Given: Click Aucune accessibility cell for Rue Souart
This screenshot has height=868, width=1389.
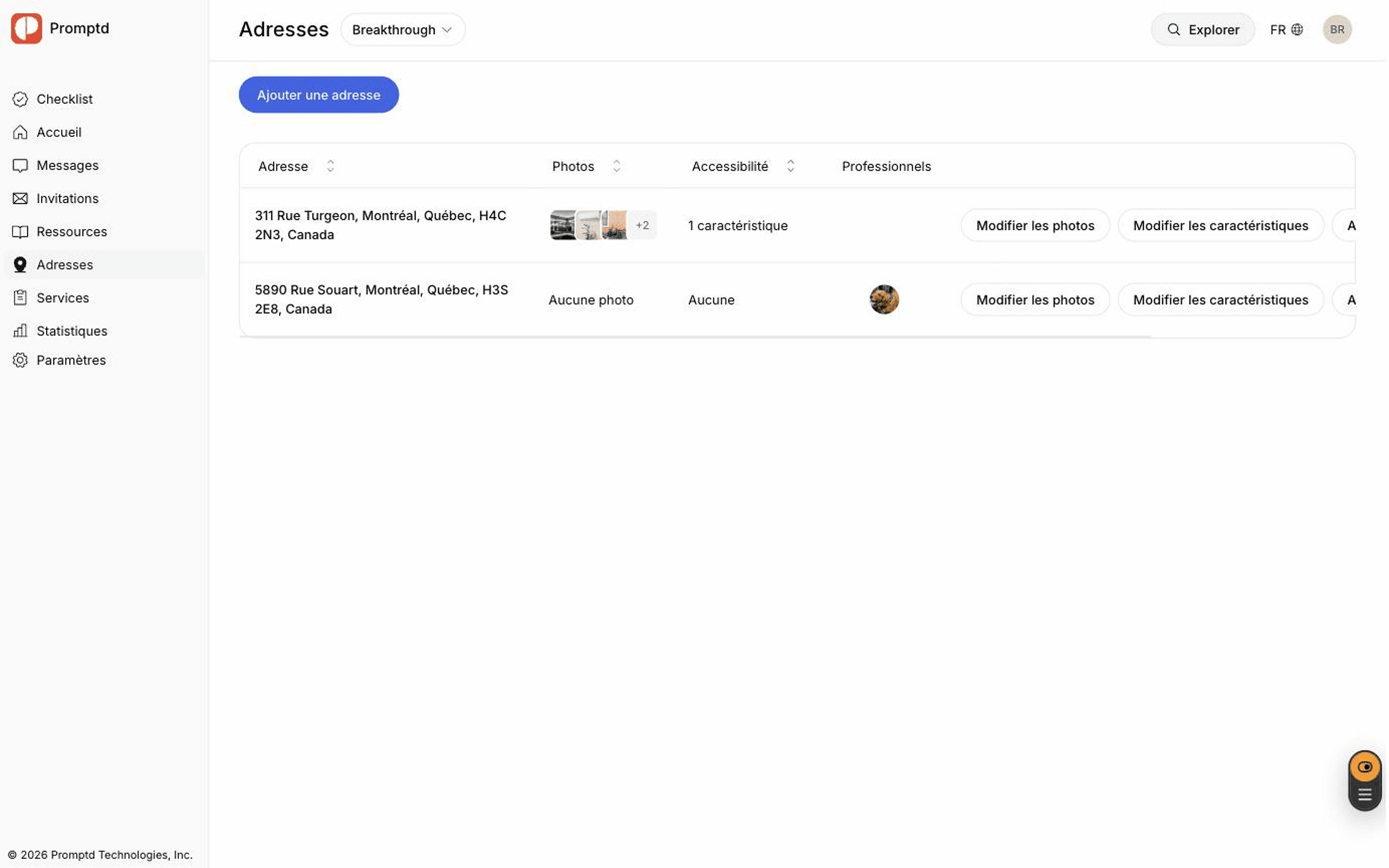Looking at the screenshot, I should (712, 300).
